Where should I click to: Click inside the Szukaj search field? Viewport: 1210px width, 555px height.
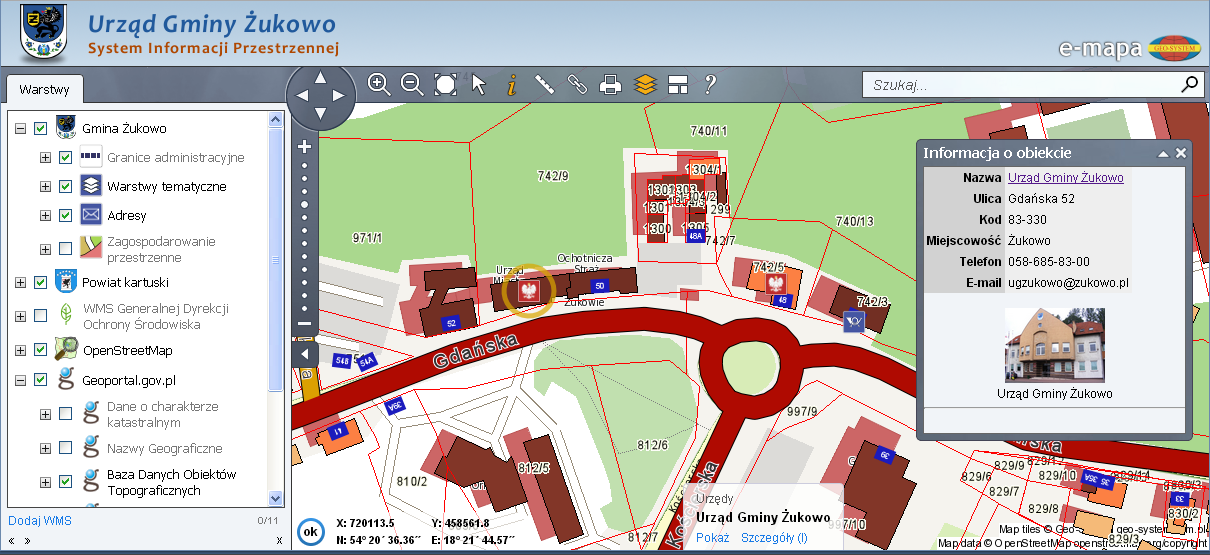1020,84
